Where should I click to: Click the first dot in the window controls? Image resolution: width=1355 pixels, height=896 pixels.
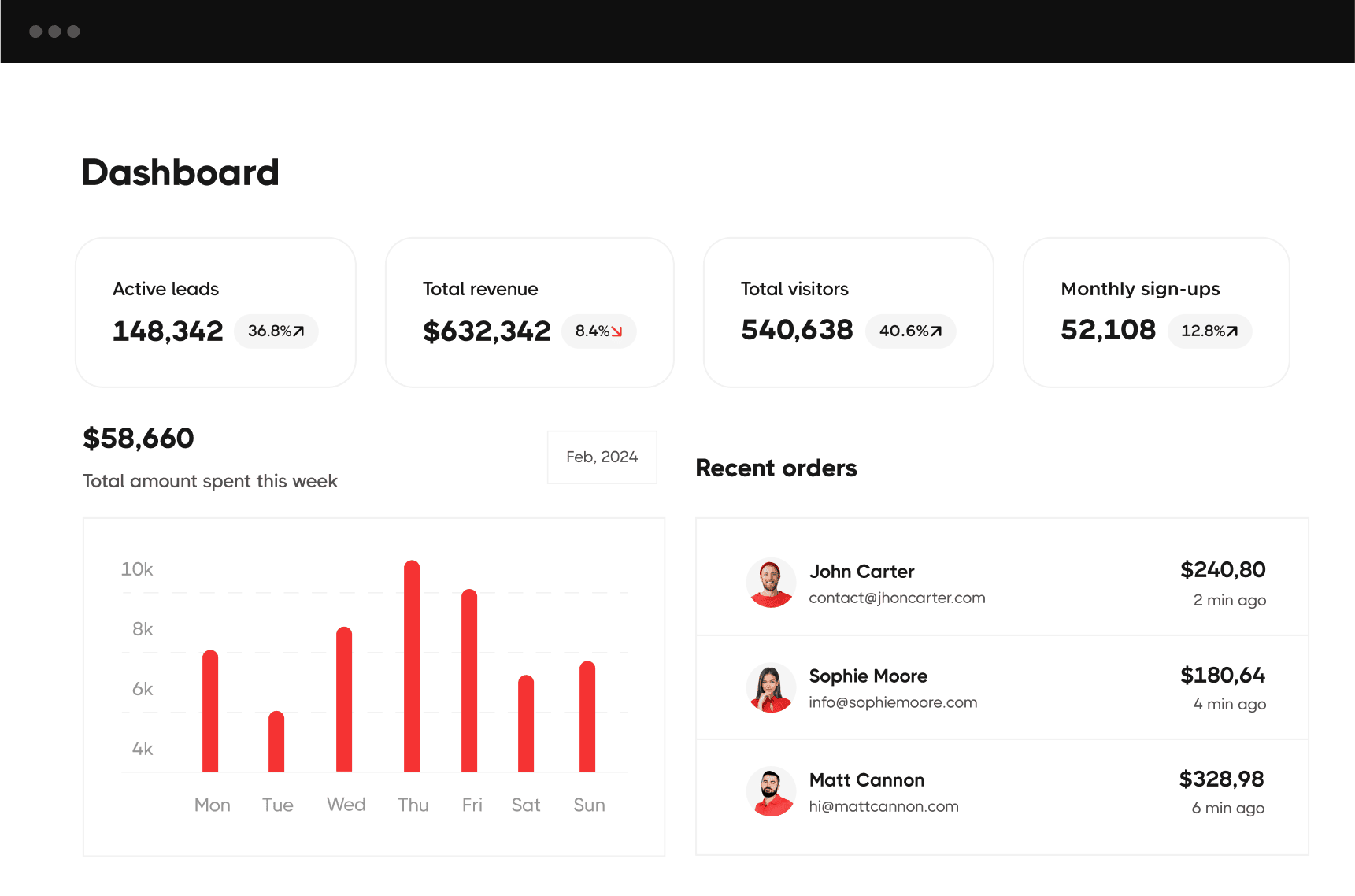(35, 31)
